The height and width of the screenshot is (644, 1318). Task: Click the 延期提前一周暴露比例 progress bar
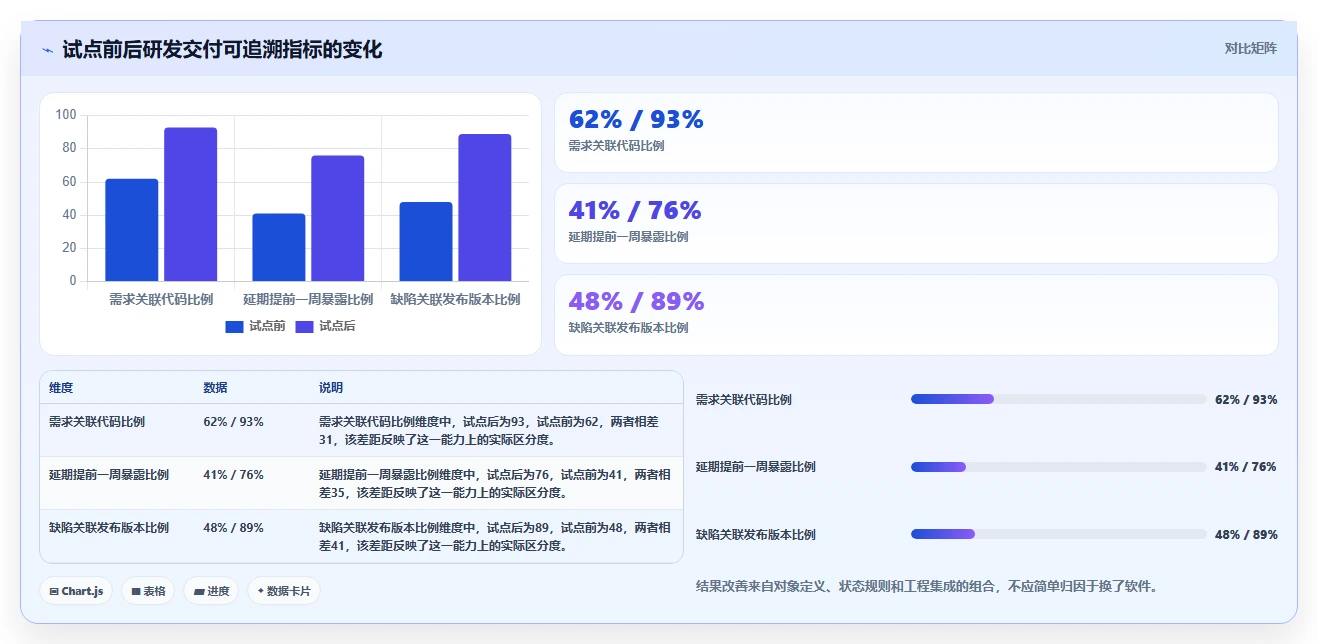click(x=1058, y=467)
